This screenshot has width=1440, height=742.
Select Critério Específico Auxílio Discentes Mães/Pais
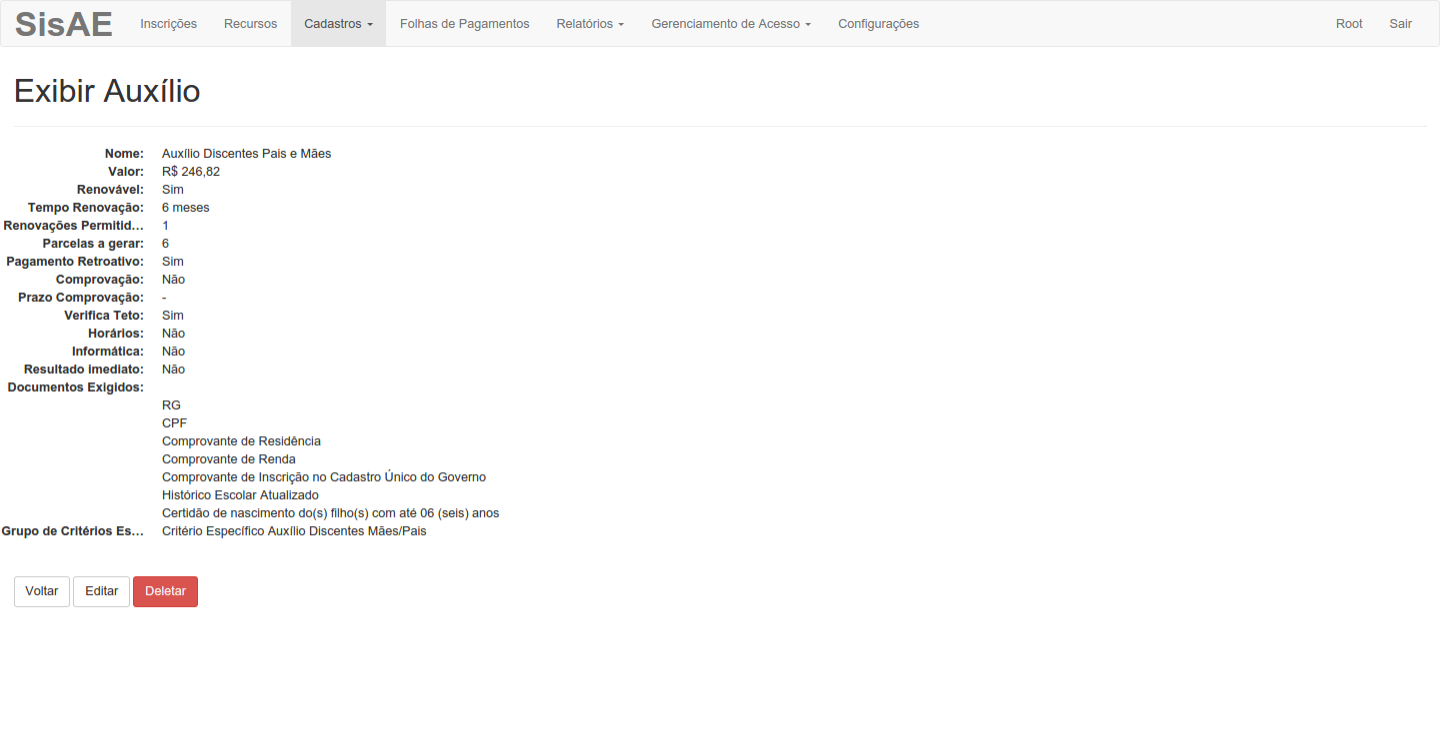click(294, 532)
